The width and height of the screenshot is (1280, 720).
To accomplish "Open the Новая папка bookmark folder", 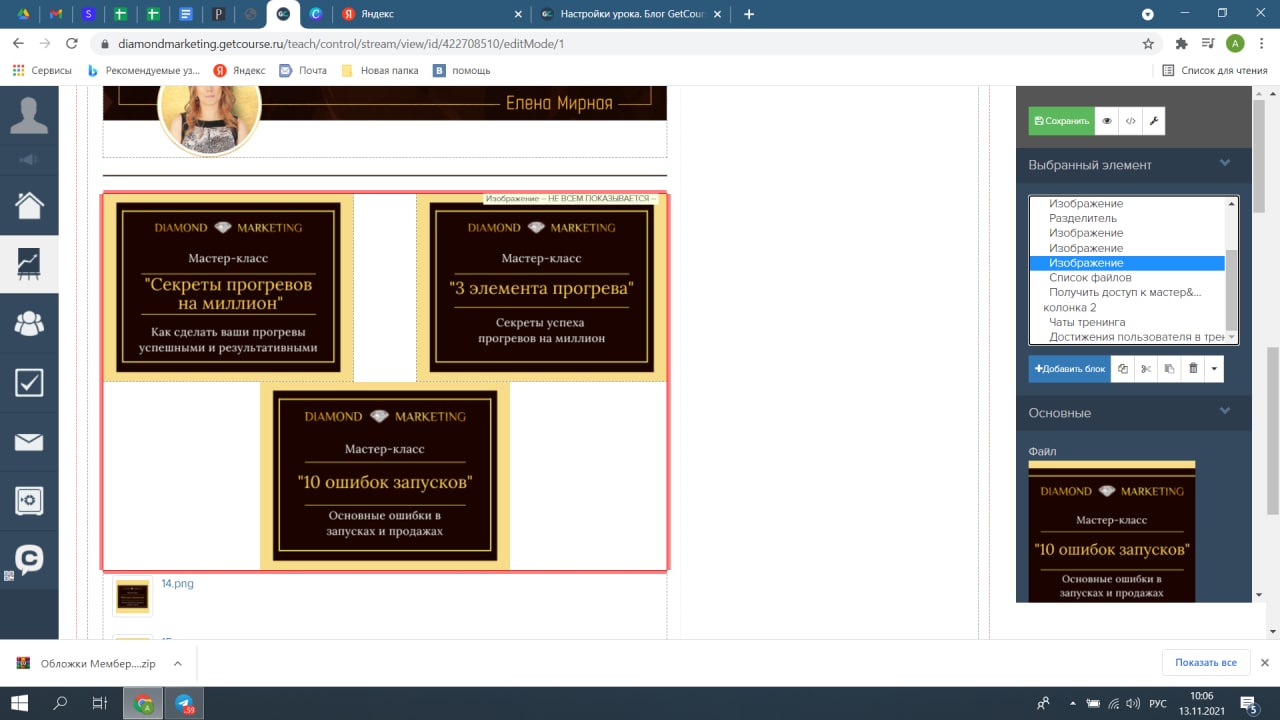I will [x=380, y=70].
